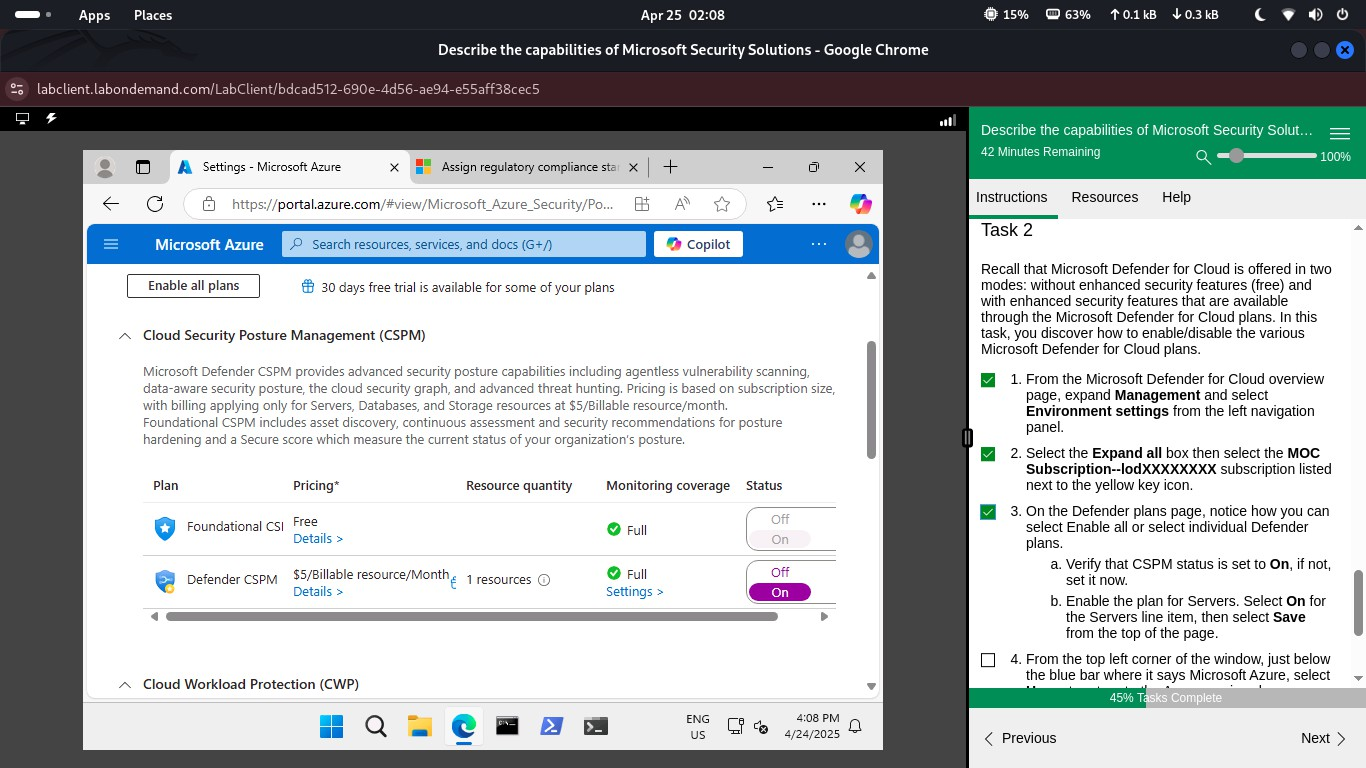This screenshot has width=1366, height=768.
Task: Click the Enable all plans button
Action: tap(192, 285)
